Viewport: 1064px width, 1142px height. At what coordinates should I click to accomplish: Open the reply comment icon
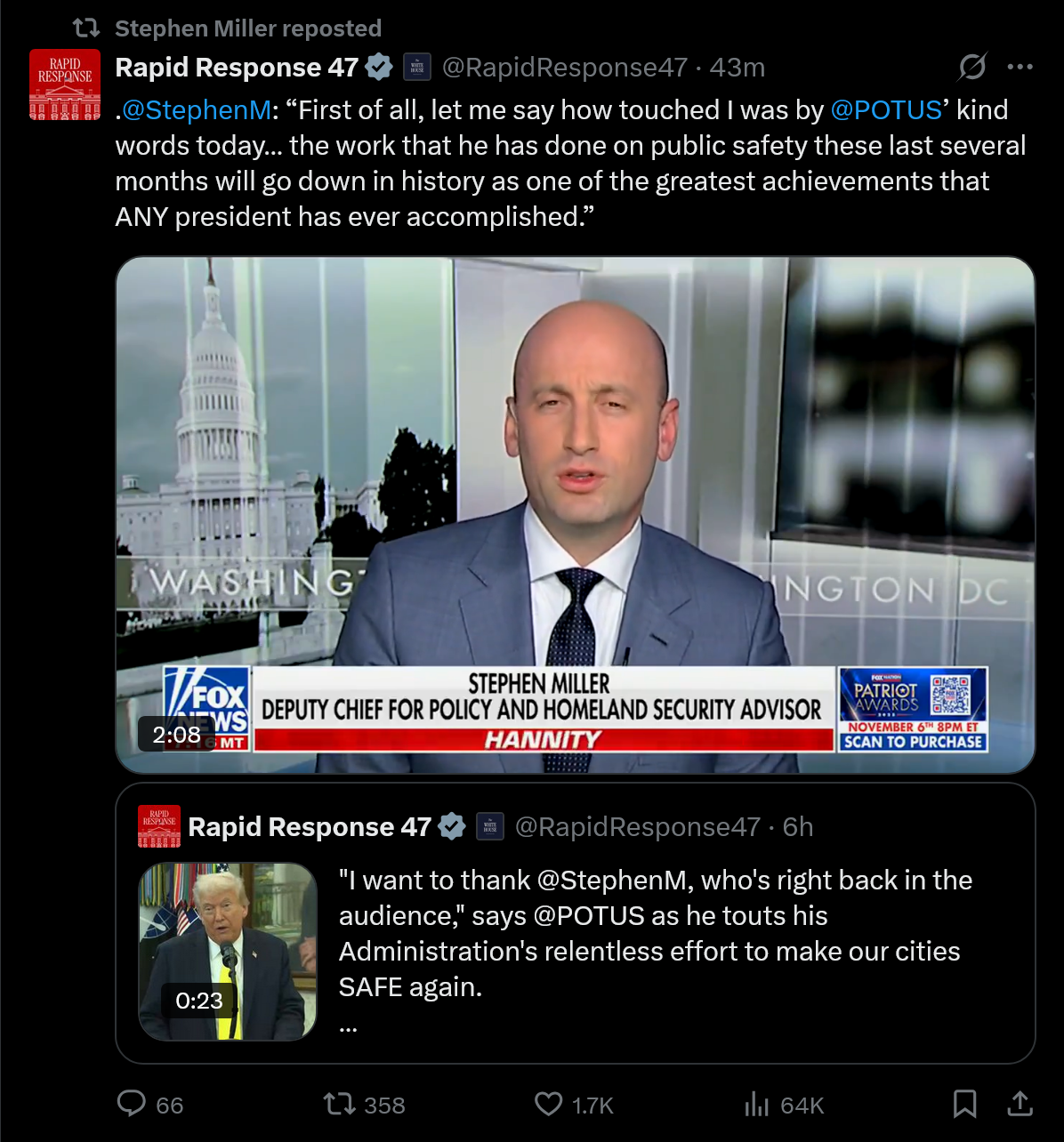132,1104
